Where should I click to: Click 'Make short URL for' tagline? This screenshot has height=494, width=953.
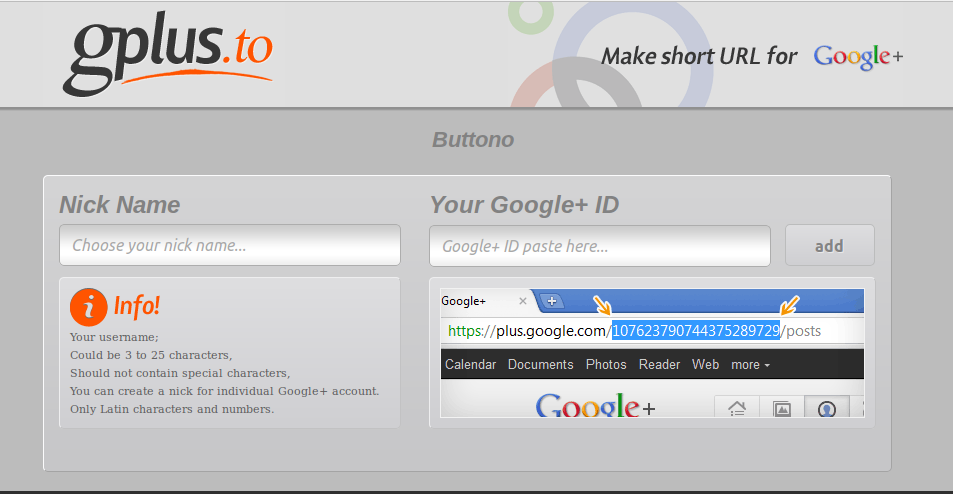[x=699, y=57]
